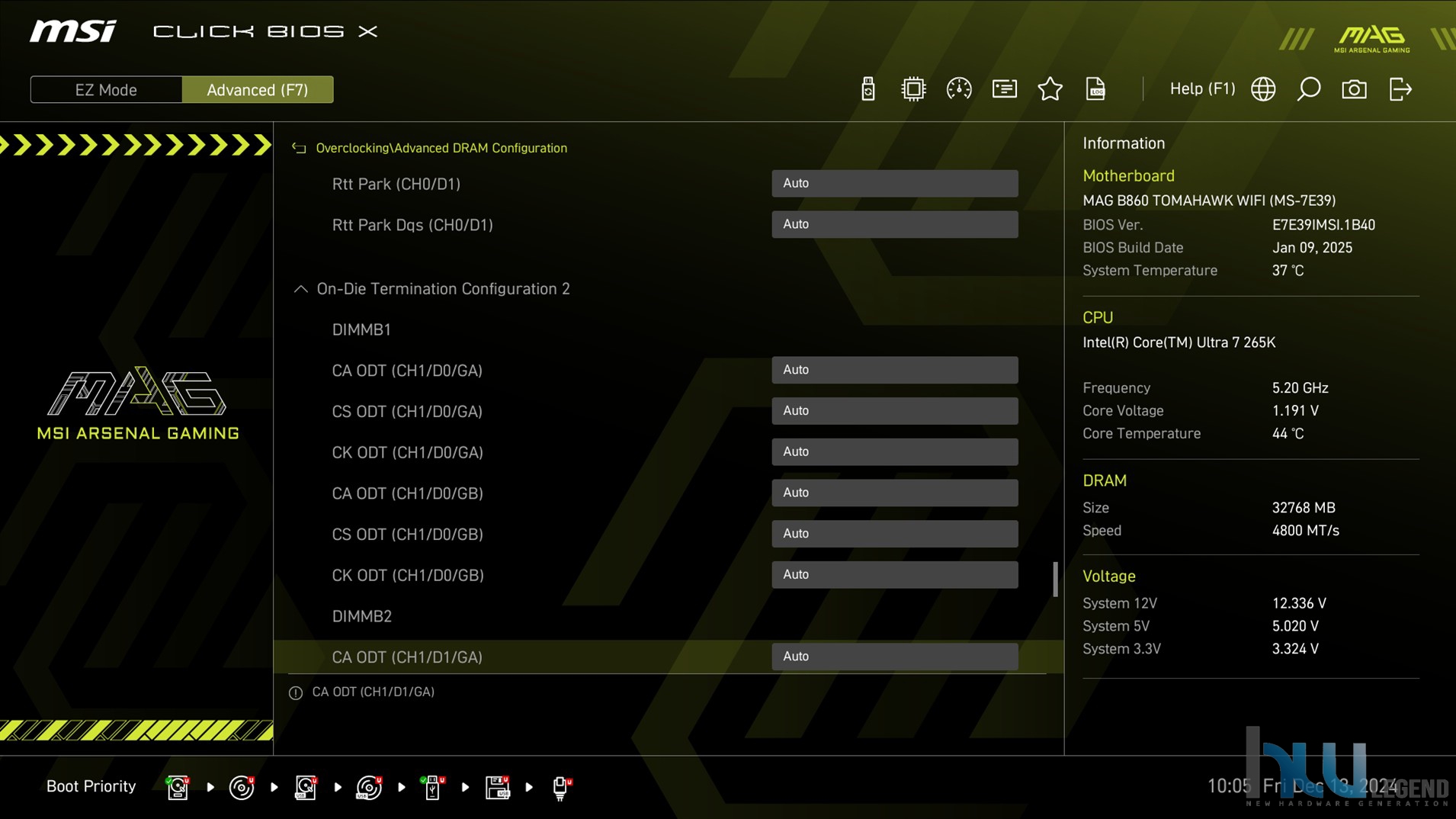Select the Rtt Park Dqs (CH0/D1) label
The height and width of the screenshot is (819, 1456).
412,225
